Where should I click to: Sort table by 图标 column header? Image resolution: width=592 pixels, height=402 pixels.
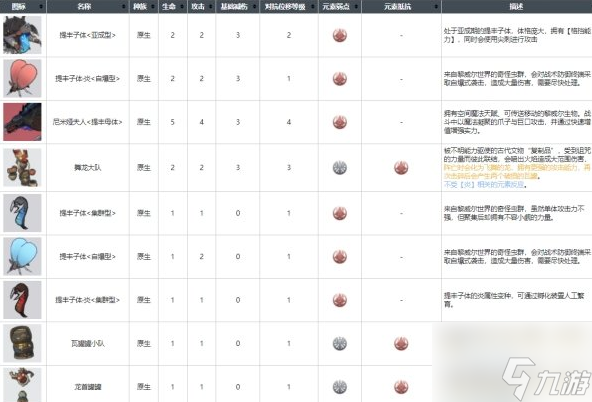[x=23, y=6]
